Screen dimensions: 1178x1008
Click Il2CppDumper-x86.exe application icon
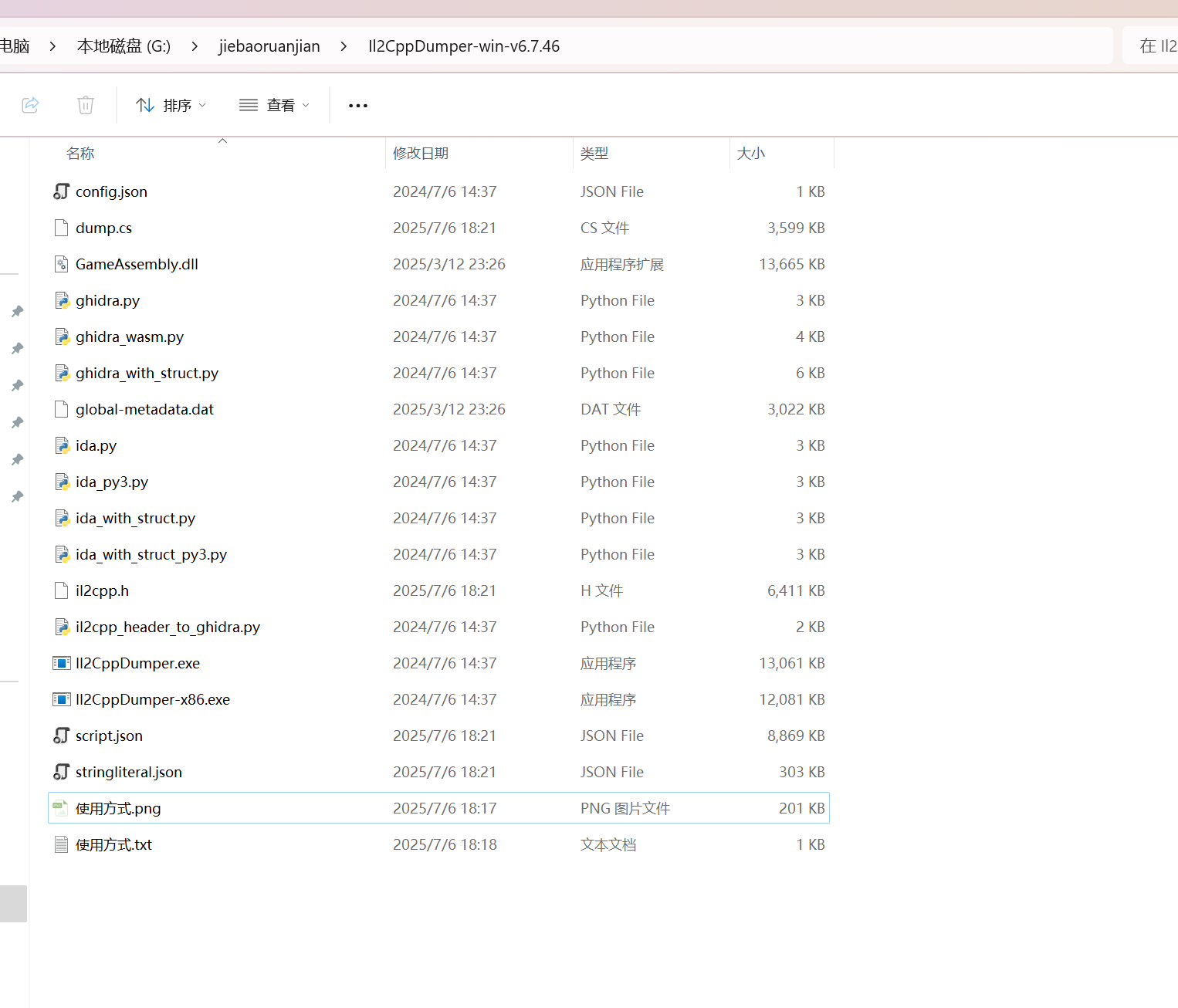tap(62, 699)
